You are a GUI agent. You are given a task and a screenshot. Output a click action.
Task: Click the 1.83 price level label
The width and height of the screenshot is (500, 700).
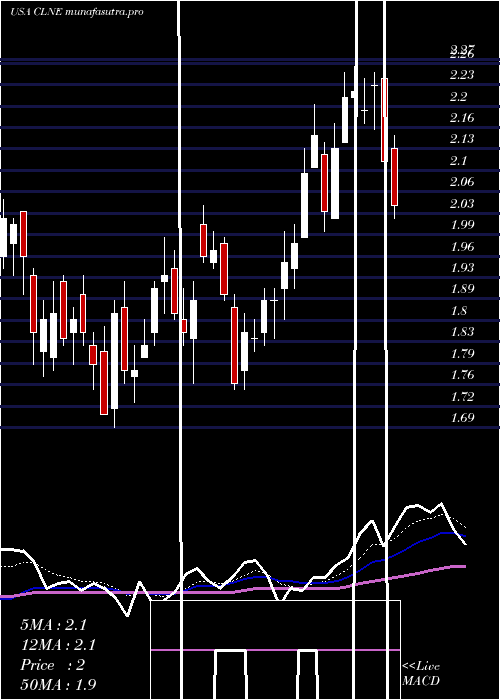coord(462,332)
